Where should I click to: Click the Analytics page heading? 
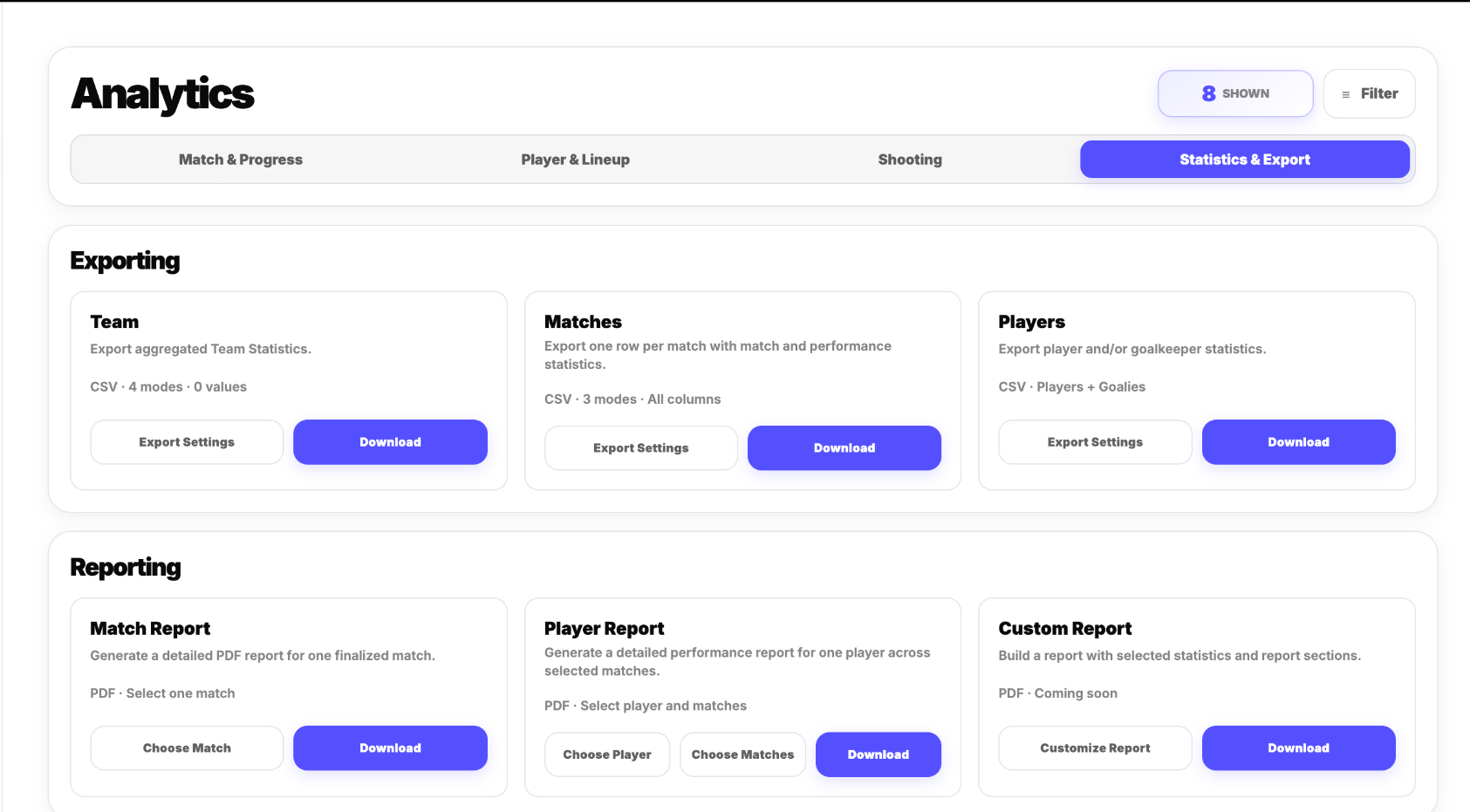point(163,94)
